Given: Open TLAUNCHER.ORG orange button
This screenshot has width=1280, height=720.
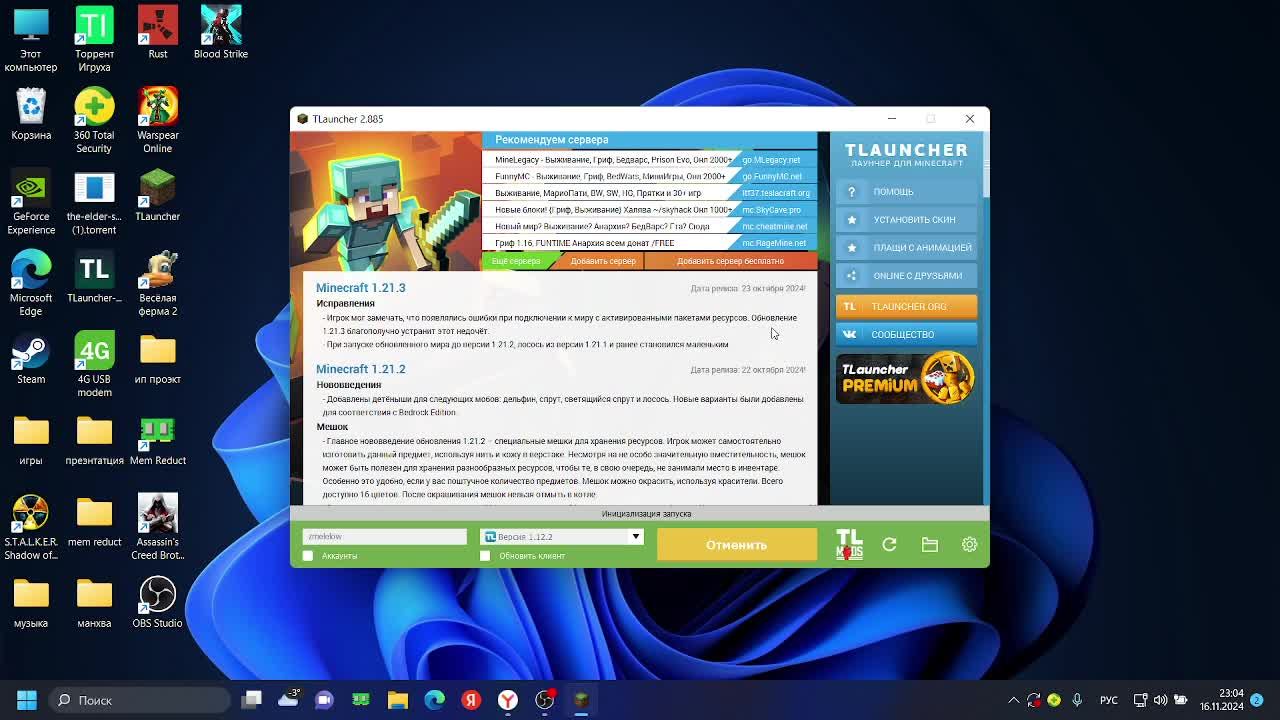Looking at the screenshot, I should point(906,307).
